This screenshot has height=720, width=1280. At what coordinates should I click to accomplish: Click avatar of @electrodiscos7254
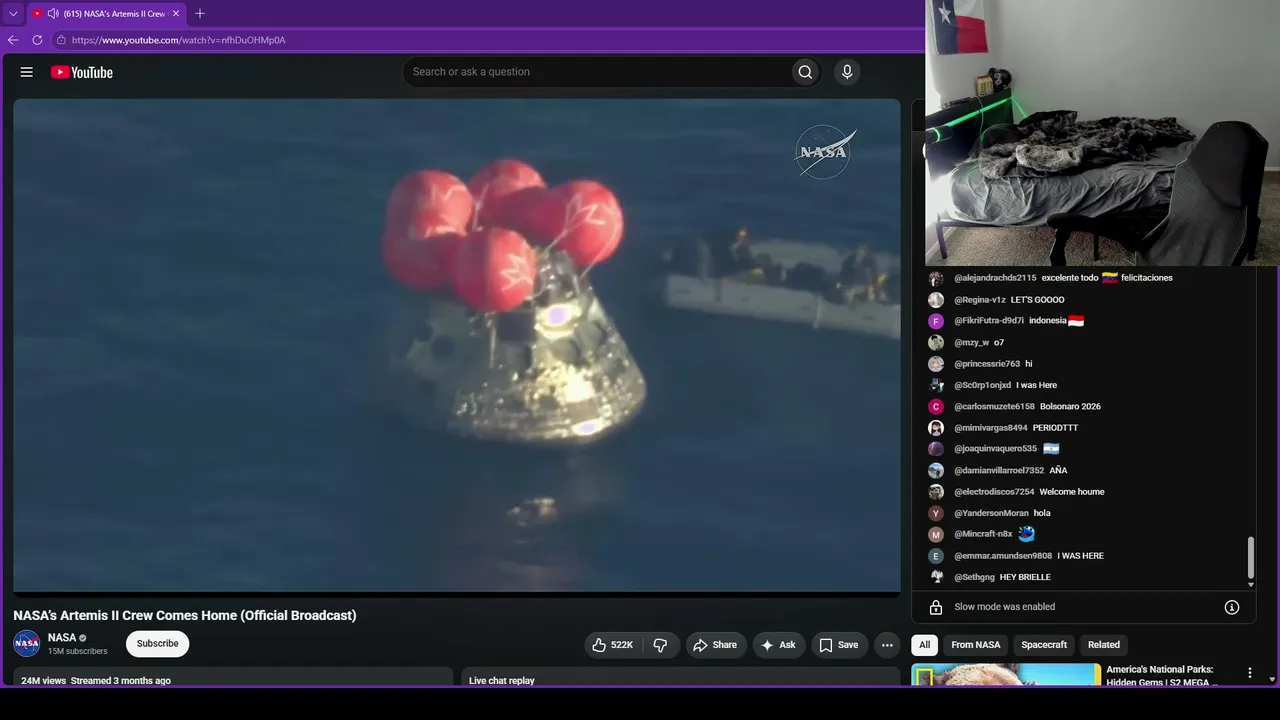tap(936, 492)
